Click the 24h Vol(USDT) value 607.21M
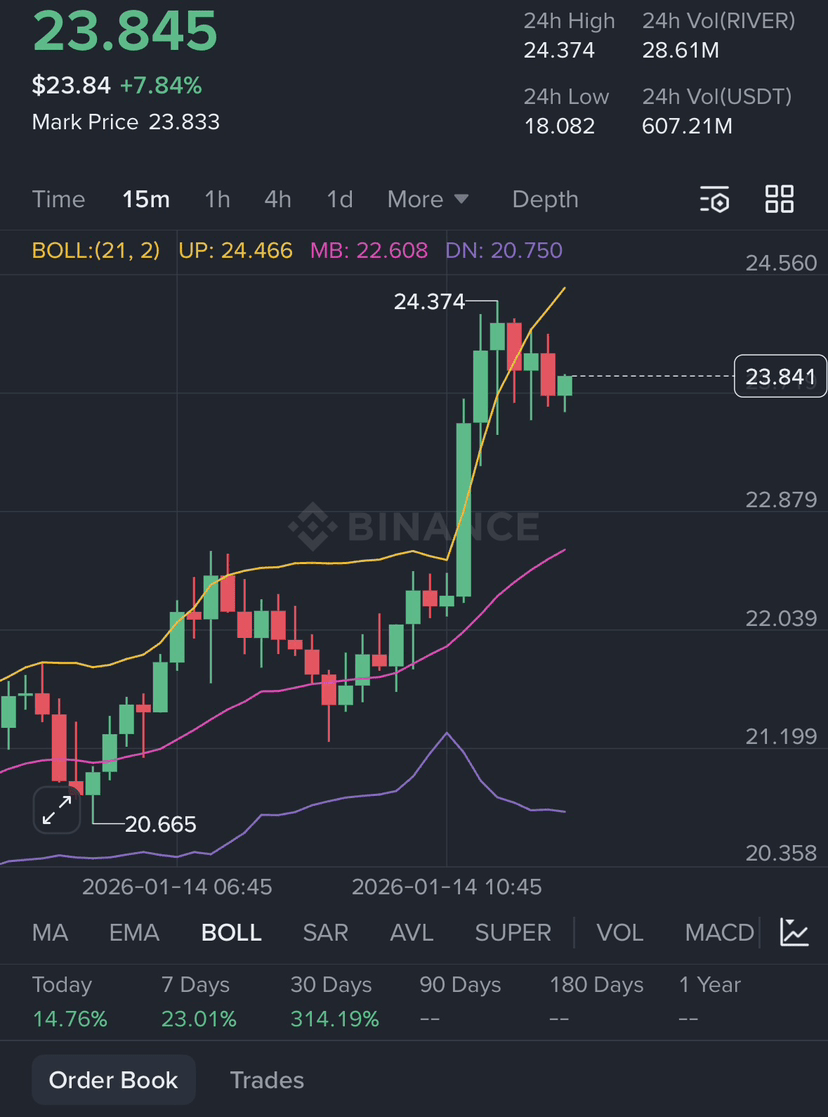Viewport: 828px width, 1117px height. tap(687, 126)
